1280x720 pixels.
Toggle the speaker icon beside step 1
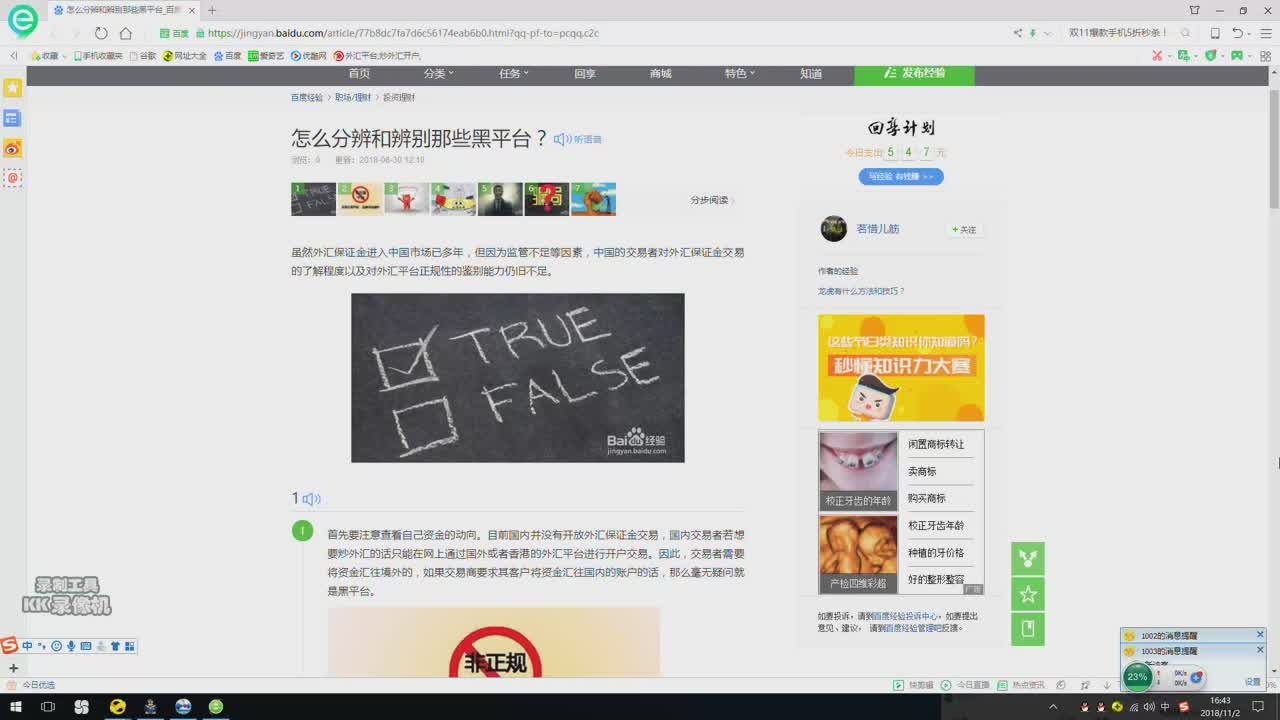[x=311, y=499]
